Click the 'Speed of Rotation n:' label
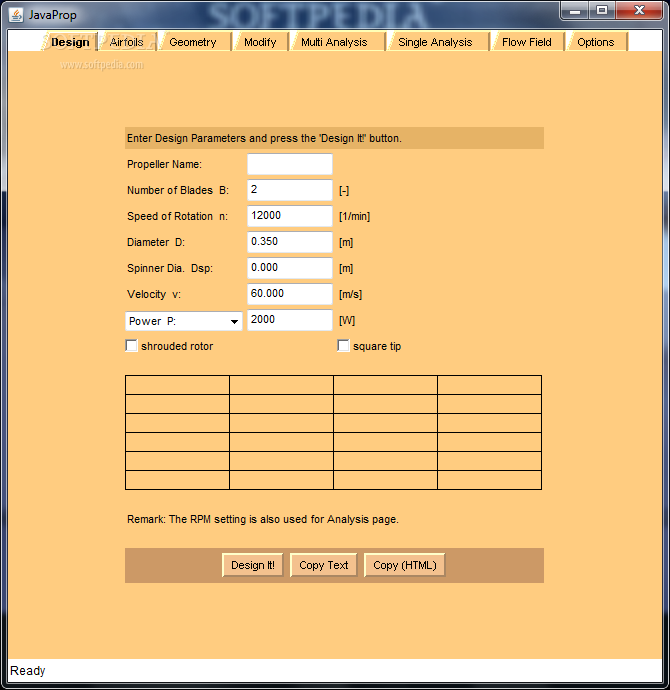The width and height of the screenshot is (670, 690). (x=178, y=216)
